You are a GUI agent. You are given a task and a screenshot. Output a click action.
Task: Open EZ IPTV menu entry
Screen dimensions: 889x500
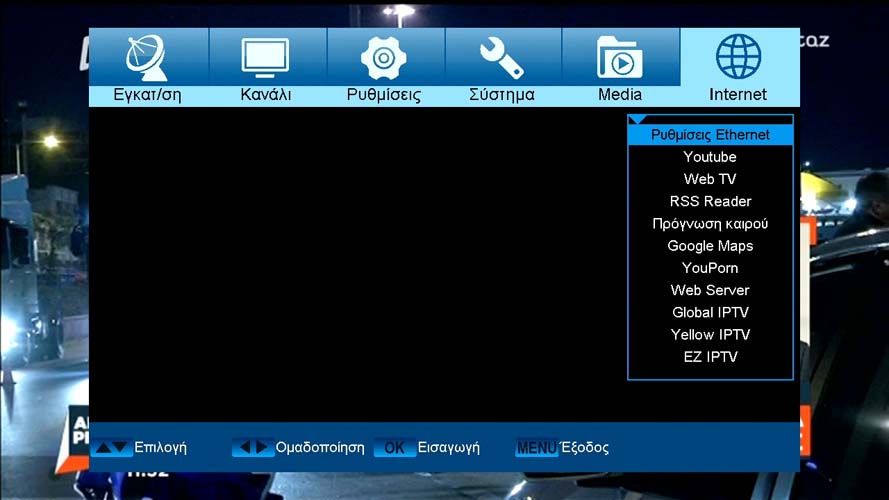(x=710, y=357)
